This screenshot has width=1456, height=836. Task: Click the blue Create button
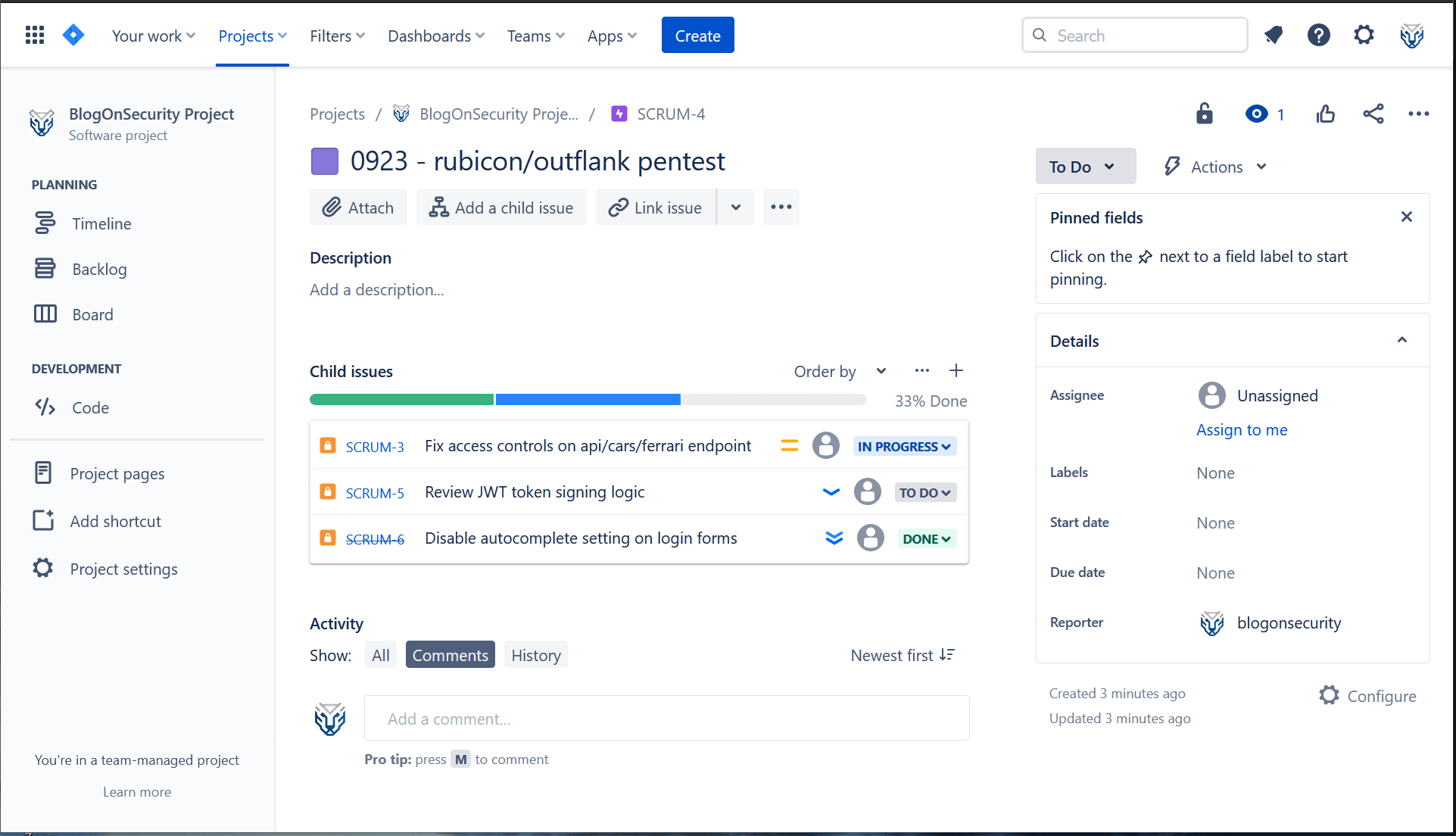pyautogui.click(x=697, y=35)
